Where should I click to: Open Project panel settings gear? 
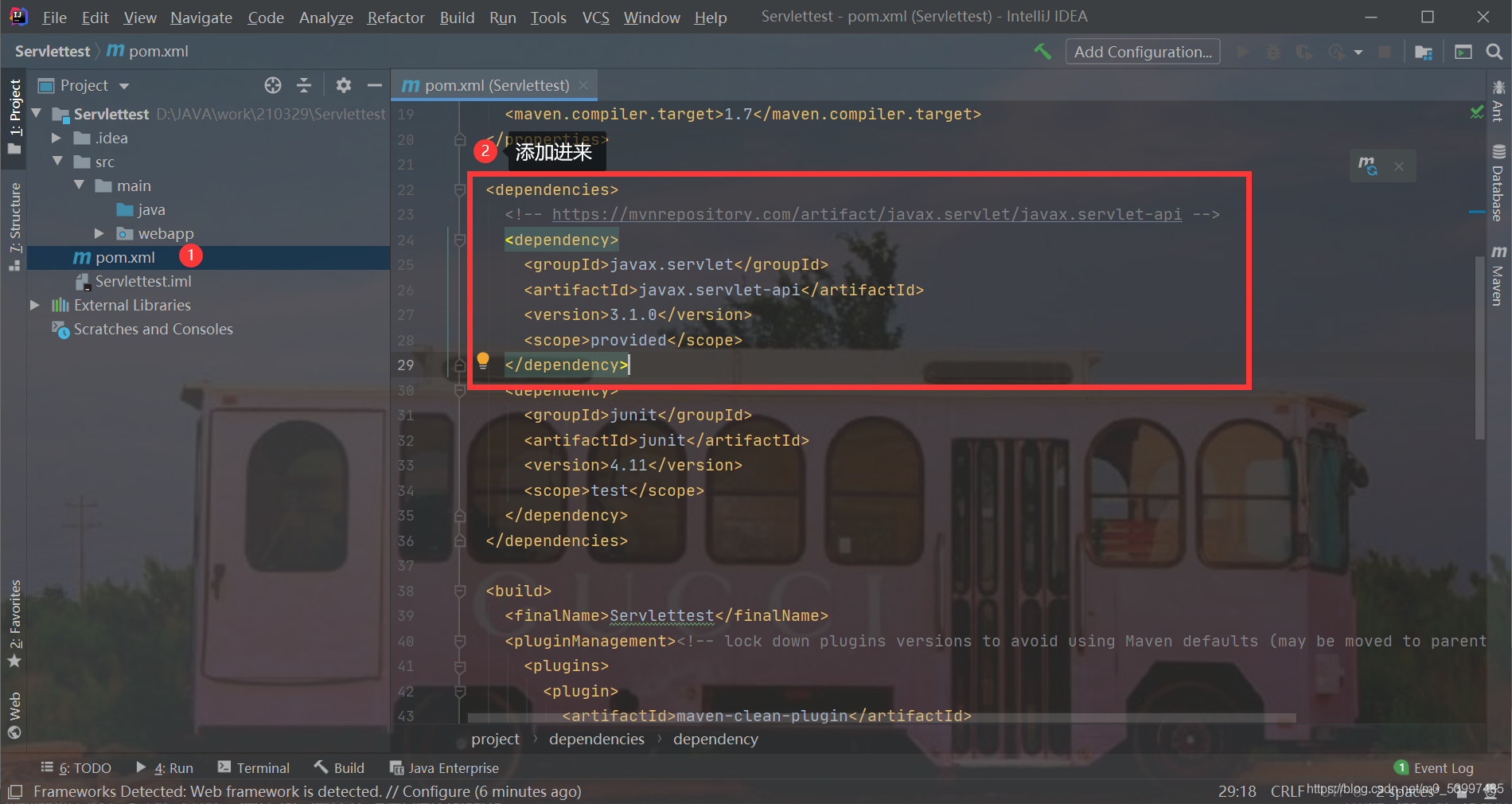(x=344, y=85)
